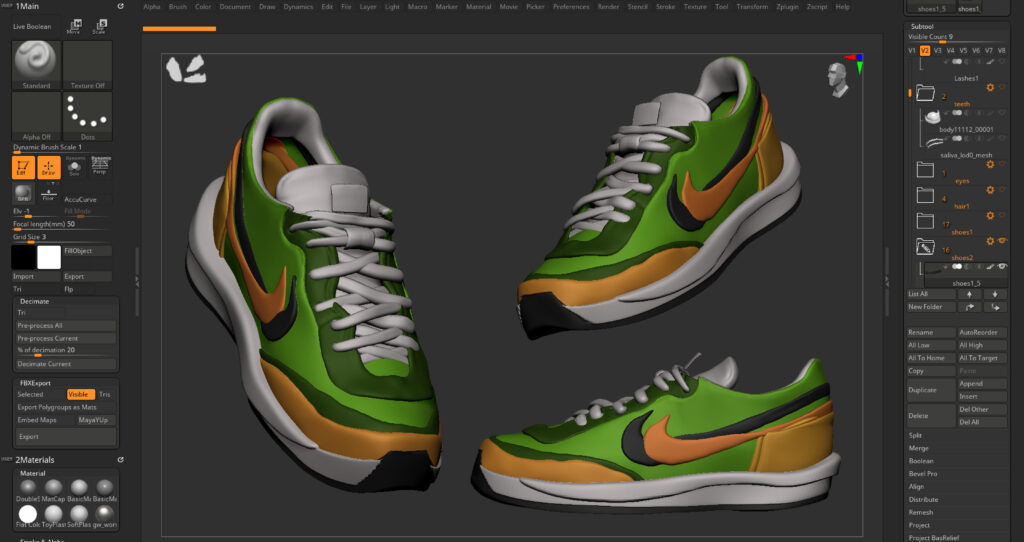The image size is (1024, 542).
Task: Expand the hair1 folder
Action: [x=925, y=195]
